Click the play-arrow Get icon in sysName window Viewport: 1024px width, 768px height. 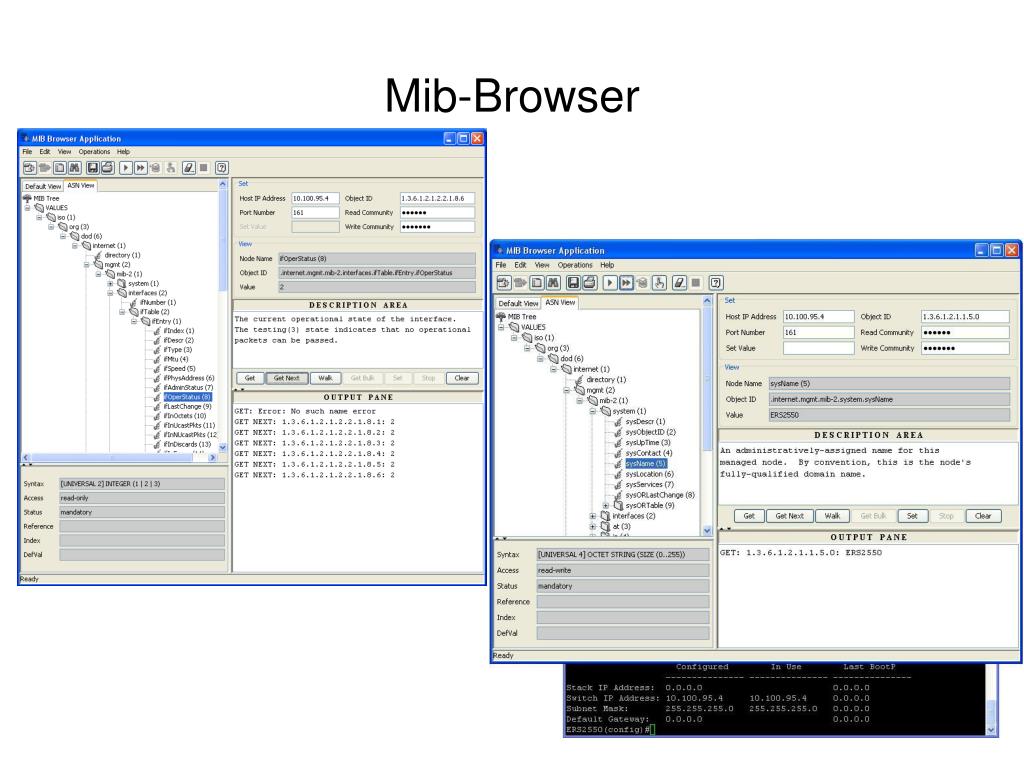[610, 283]
